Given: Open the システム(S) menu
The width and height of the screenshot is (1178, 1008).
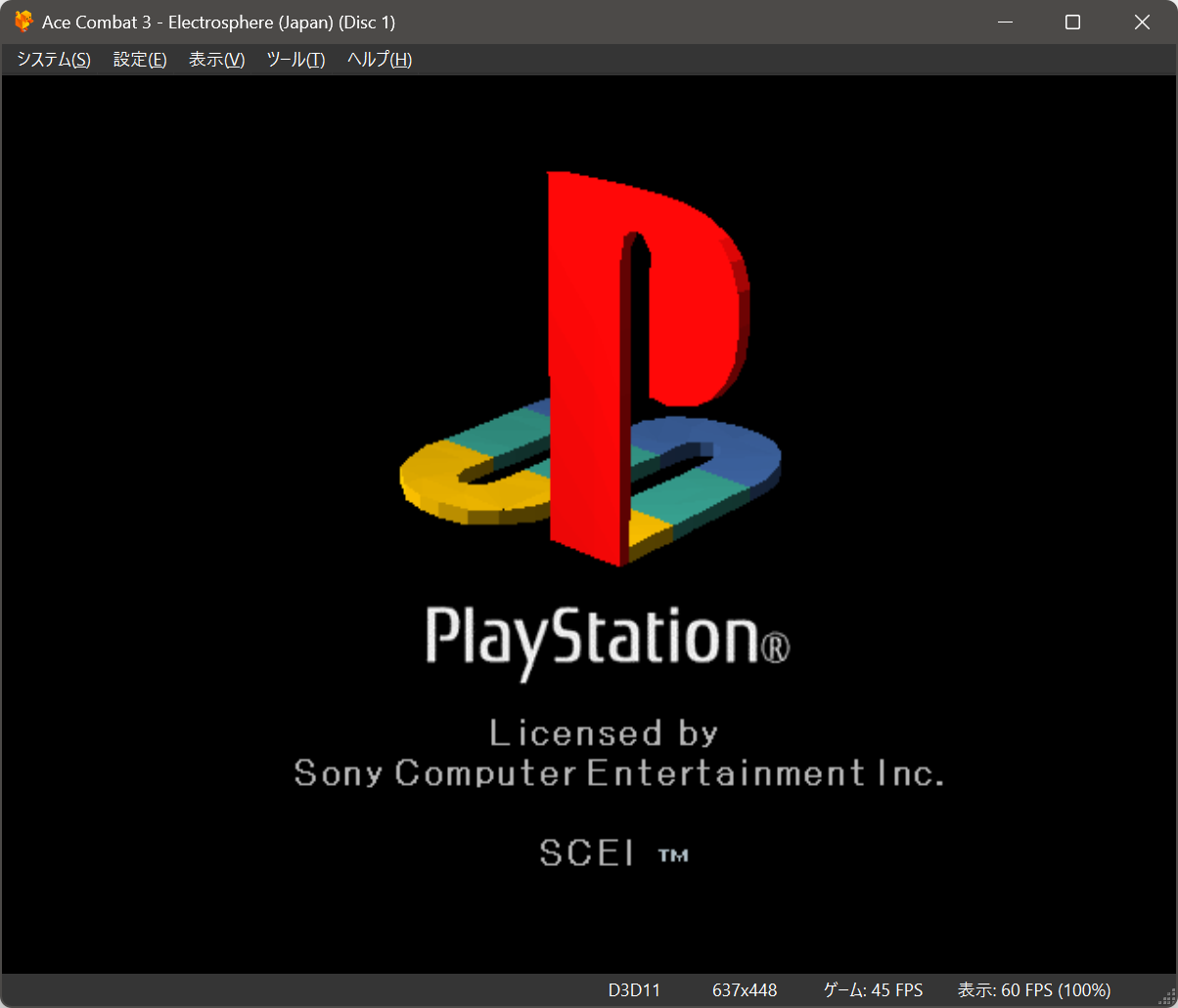Looking at the screenshot, I should (x=54, y=60).
